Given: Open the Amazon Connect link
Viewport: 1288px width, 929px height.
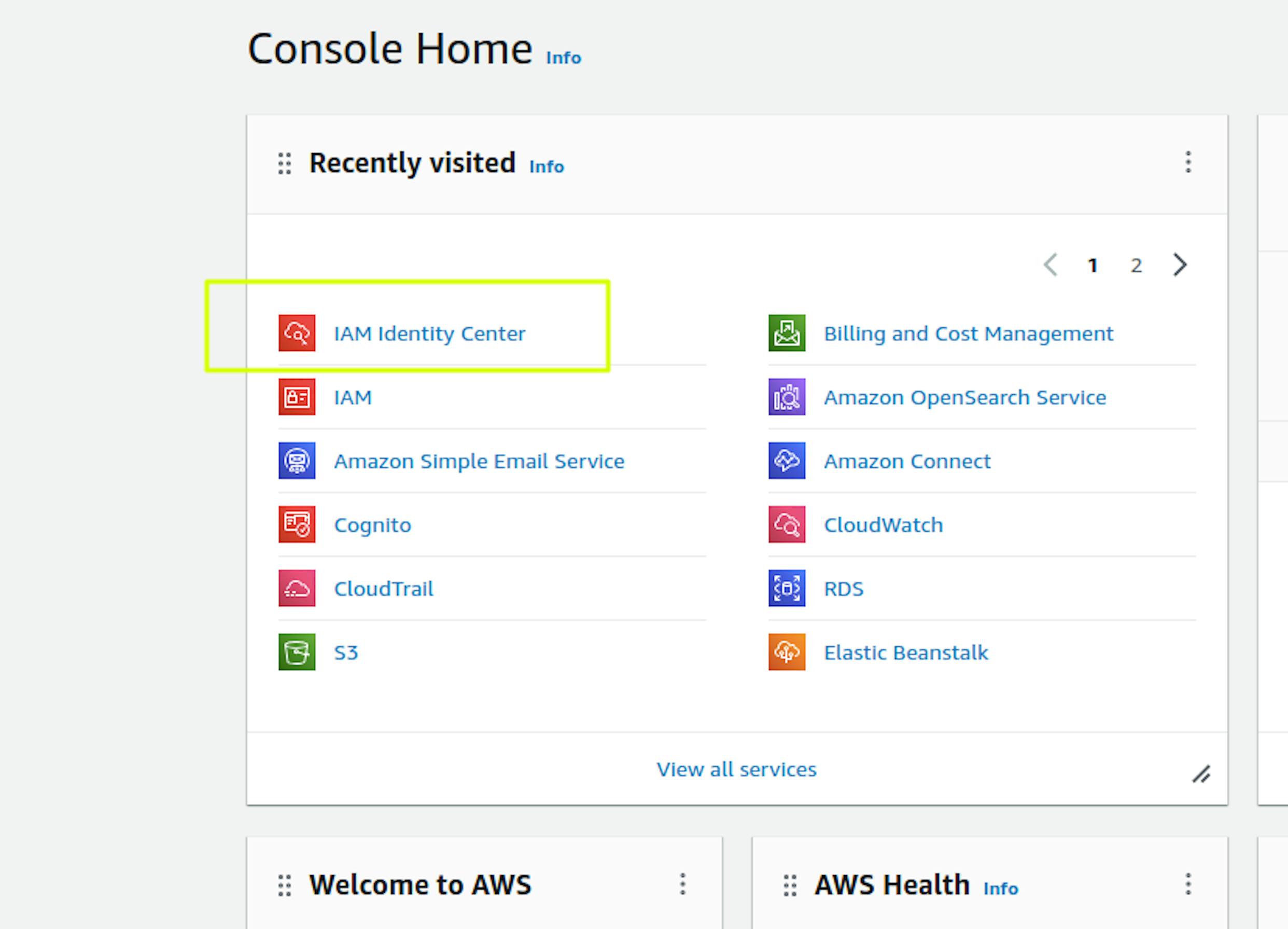Looking at the screenshot, I should (907, 461).
